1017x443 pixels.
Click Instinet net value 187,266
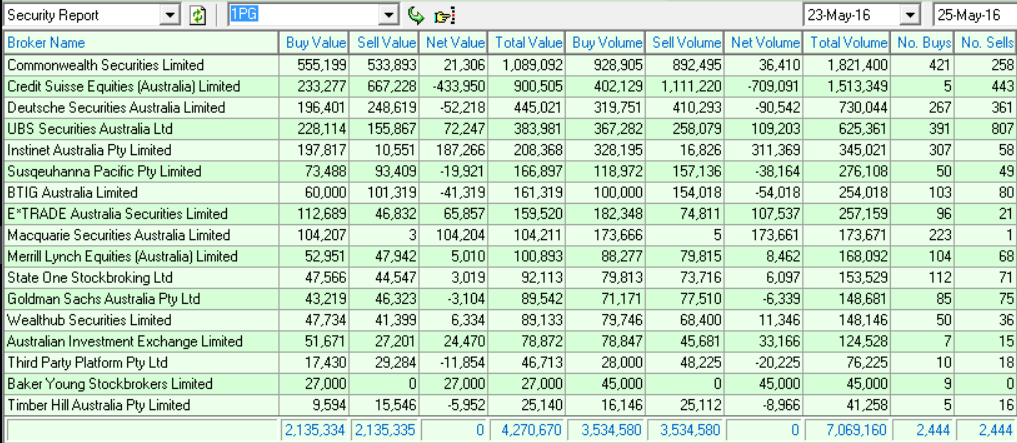coord(460,150)
